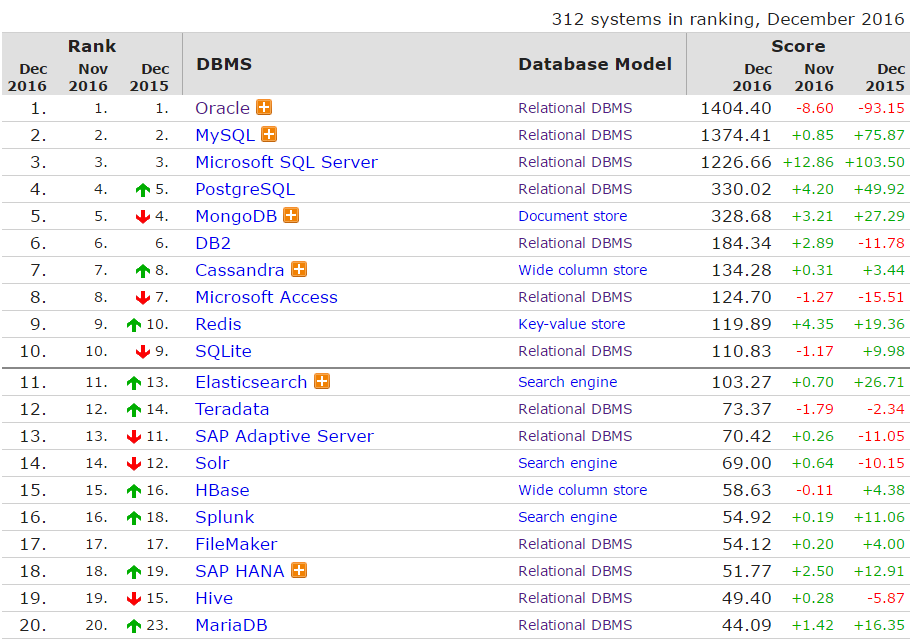
Task: Click the red down arrow in MongoDB row
Action: click(143, 217)
